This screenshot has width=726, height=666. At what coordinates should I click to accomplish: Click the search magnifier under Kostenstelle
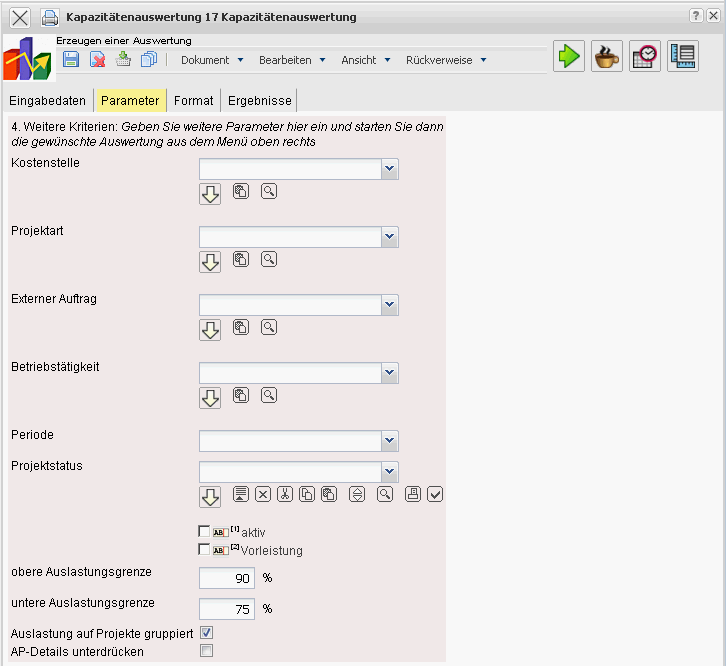[268, 190]
